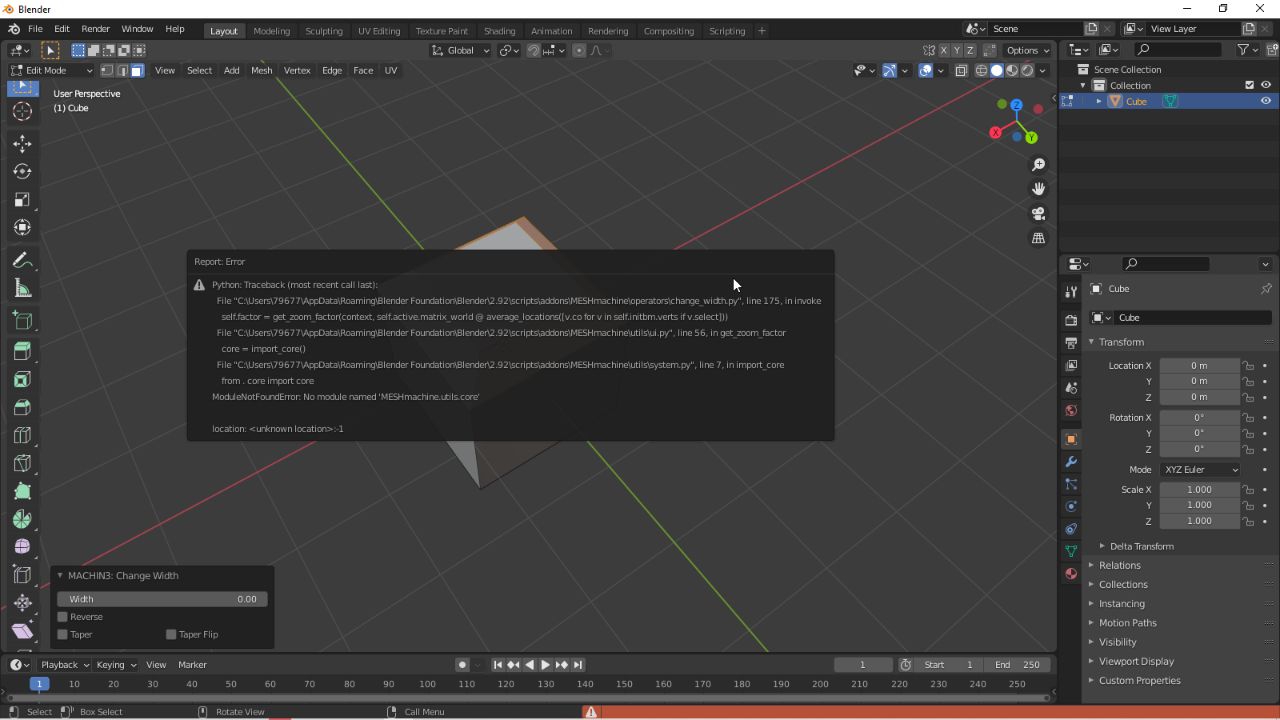
Task: Click Marker menu in timeline
Action: [192, 665]
